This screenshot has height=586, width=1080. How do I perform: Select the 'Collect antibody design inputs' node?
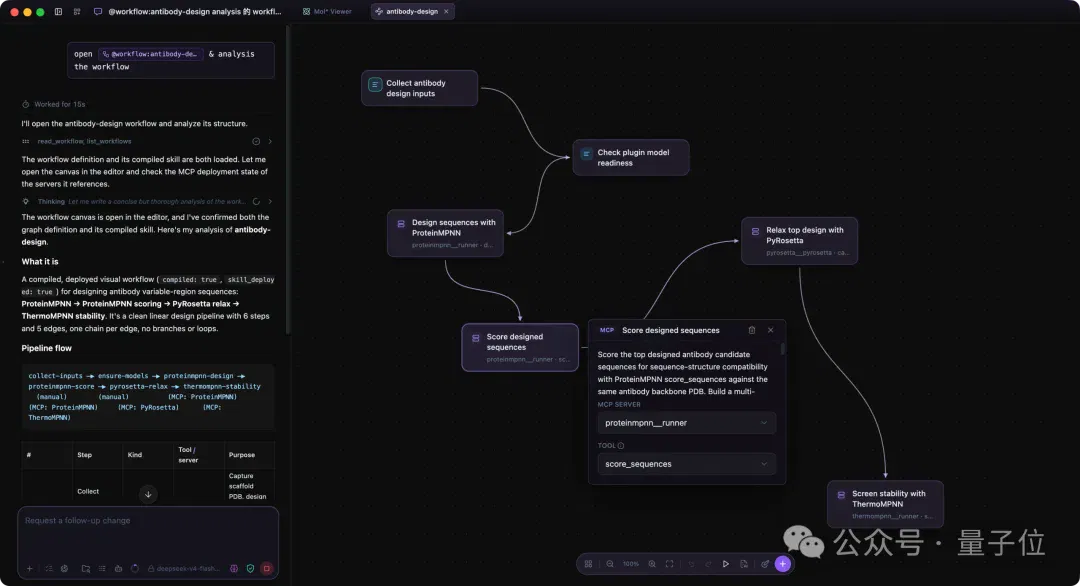(419, 88)
